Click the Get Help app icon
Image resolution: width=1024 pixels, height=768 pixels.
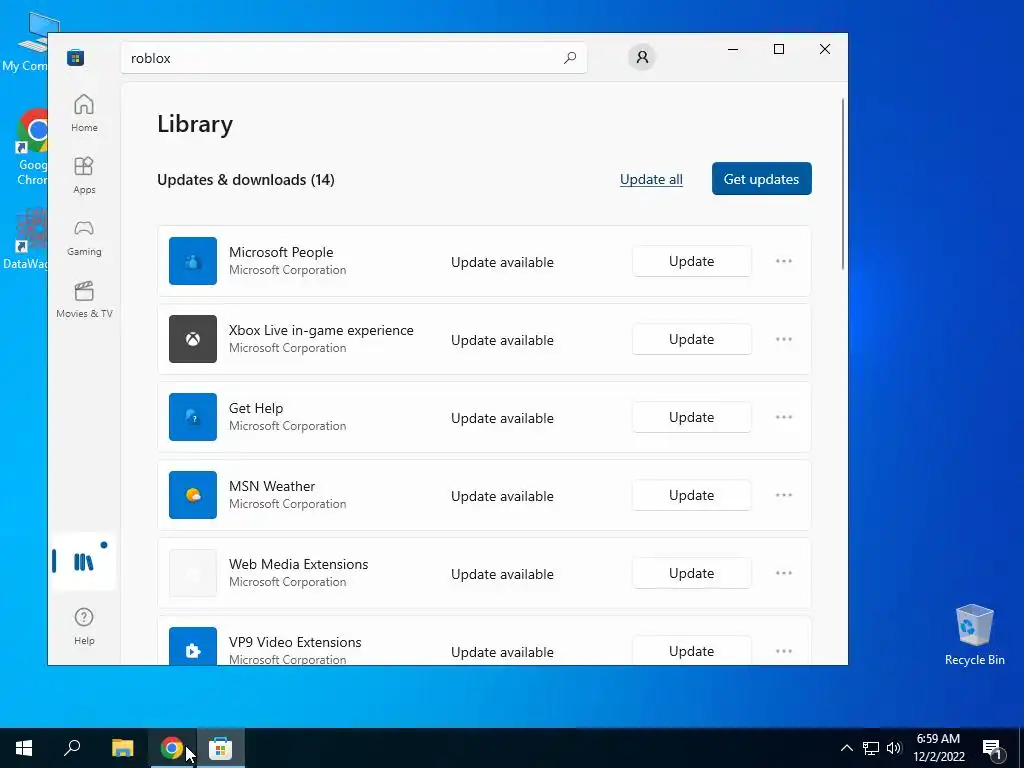(x=193, y=417)
